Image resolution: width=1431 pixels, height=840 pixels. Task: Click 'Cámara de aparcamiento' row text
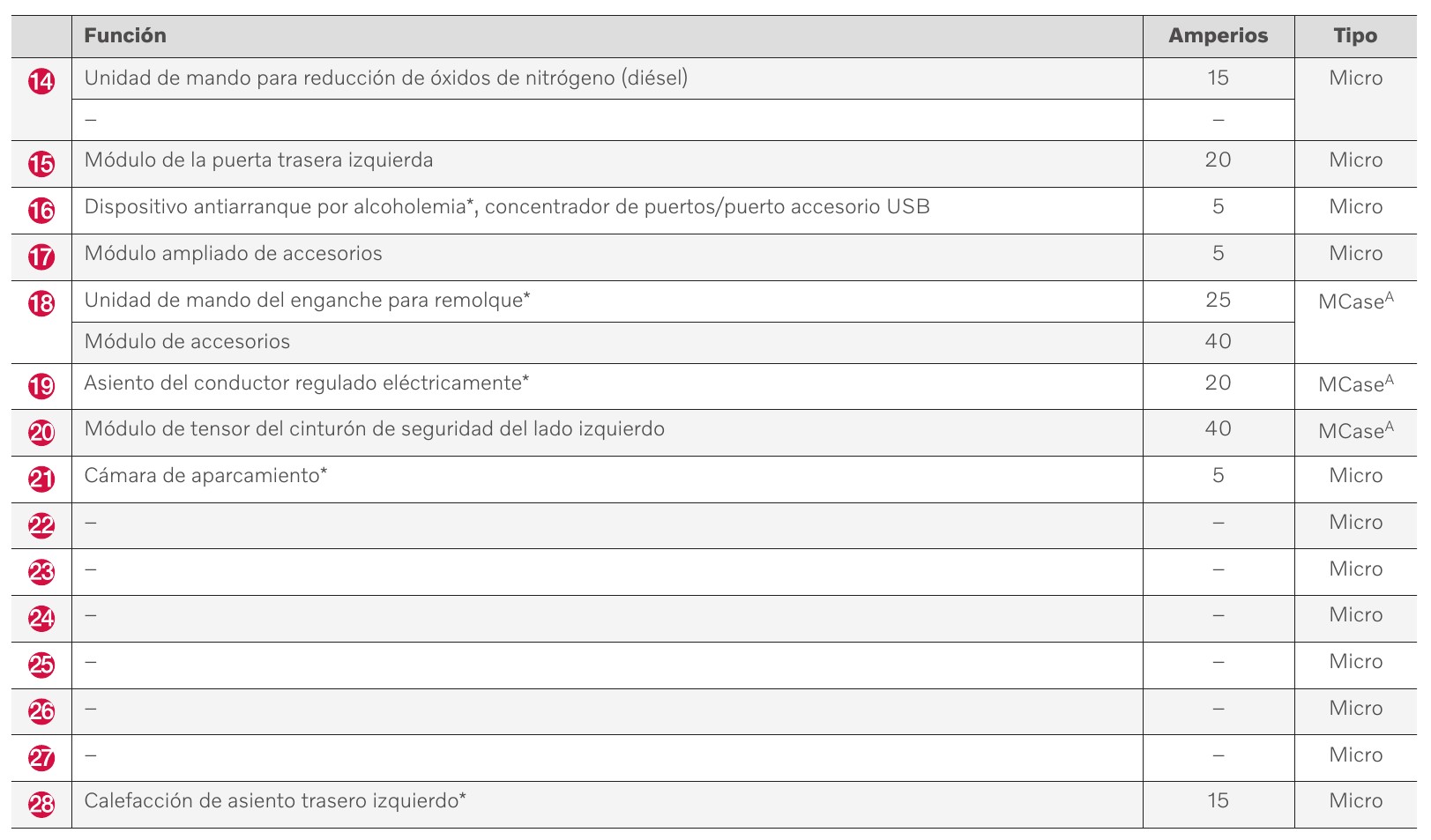tap(205, 476)
